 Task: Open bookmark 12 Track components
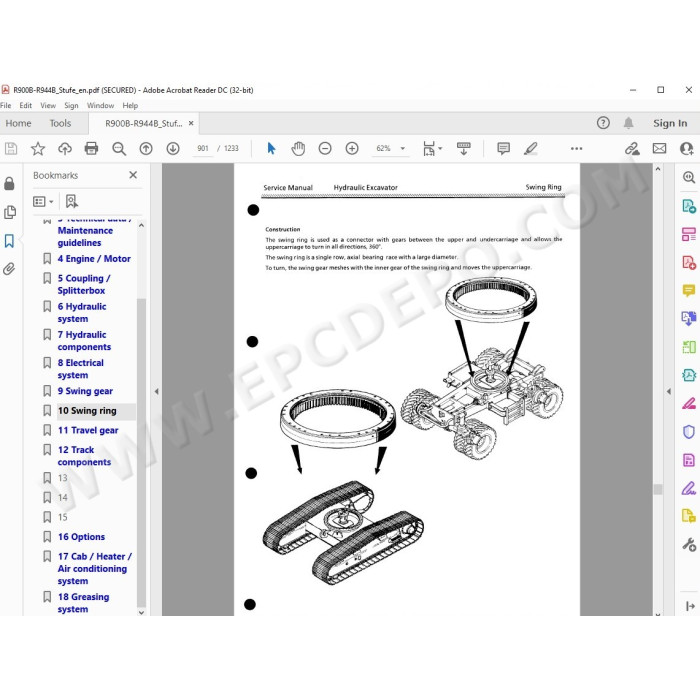[84, 456]
